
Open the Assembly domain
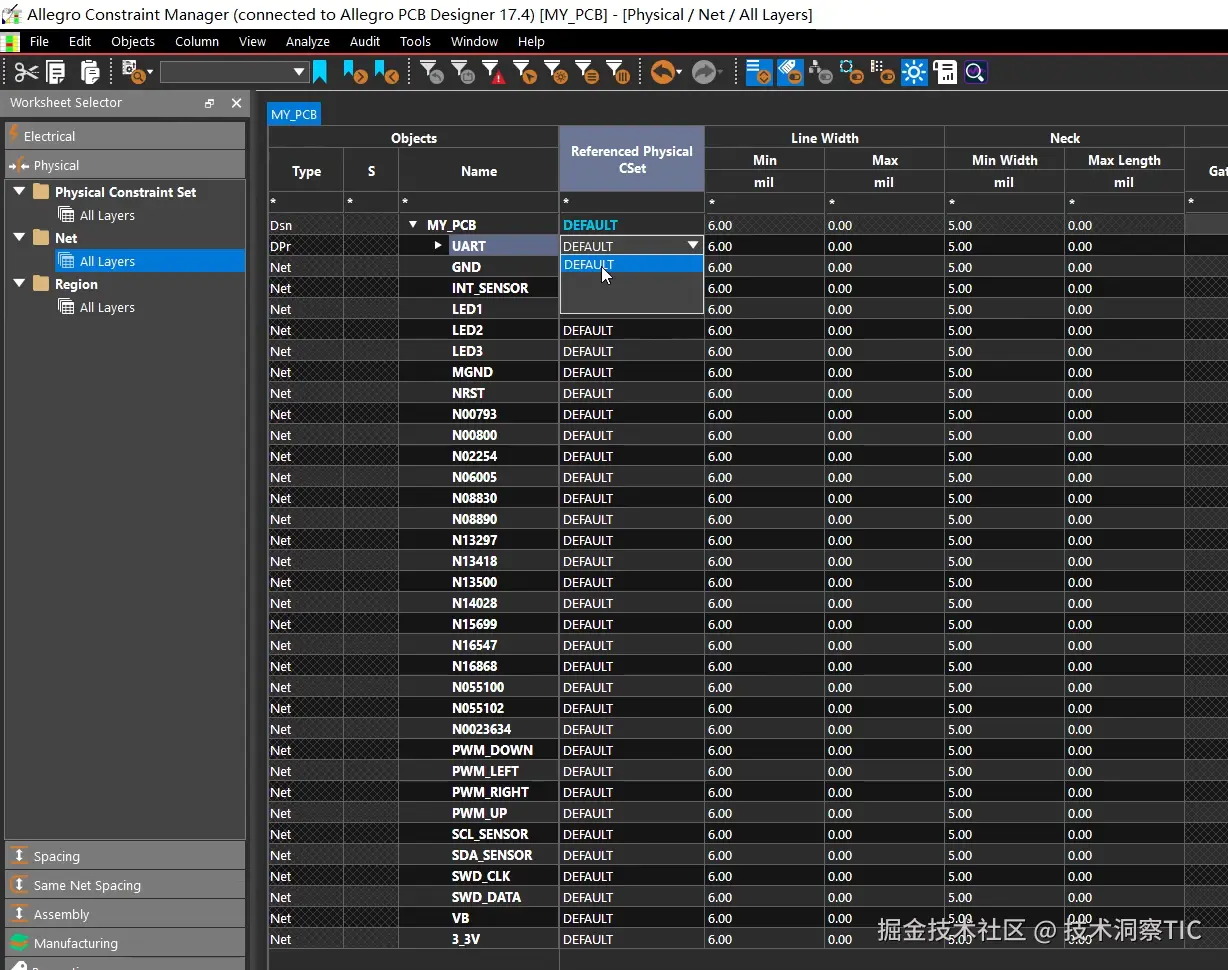pyautogui.click(x=125, y=914)
